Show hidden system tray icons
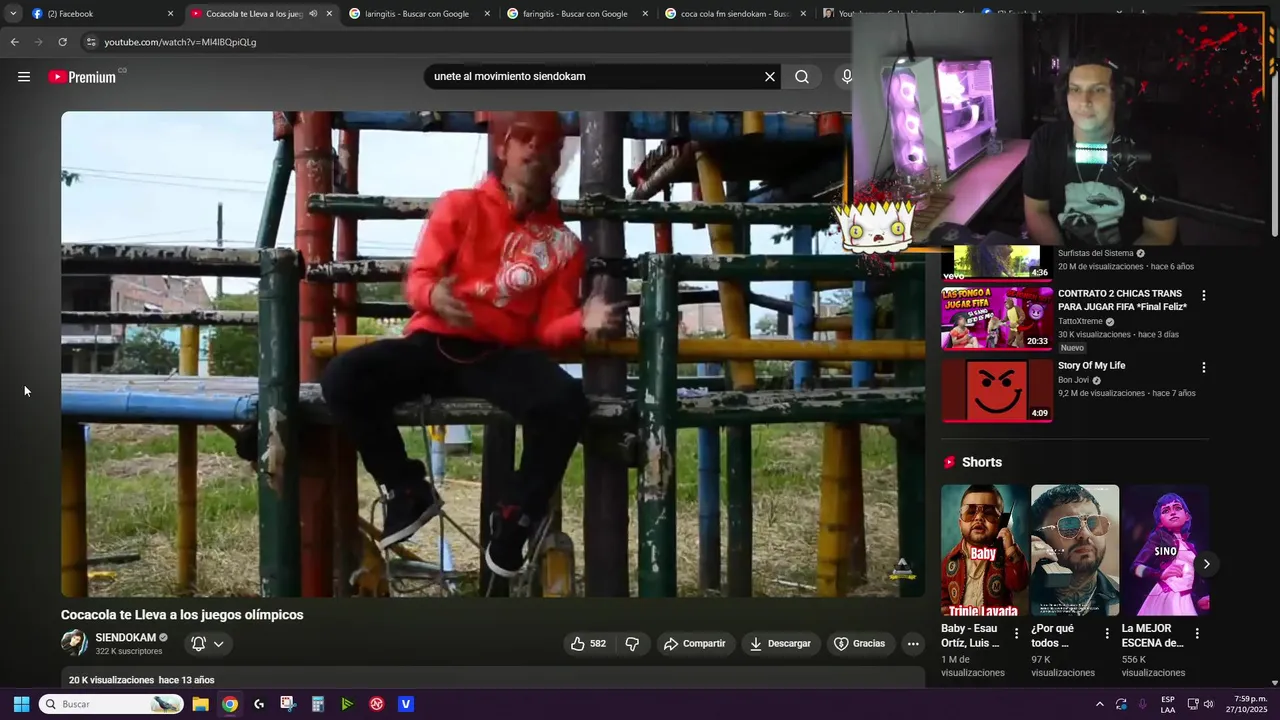The image size is (1280, 720). (x=1099, y=704)
